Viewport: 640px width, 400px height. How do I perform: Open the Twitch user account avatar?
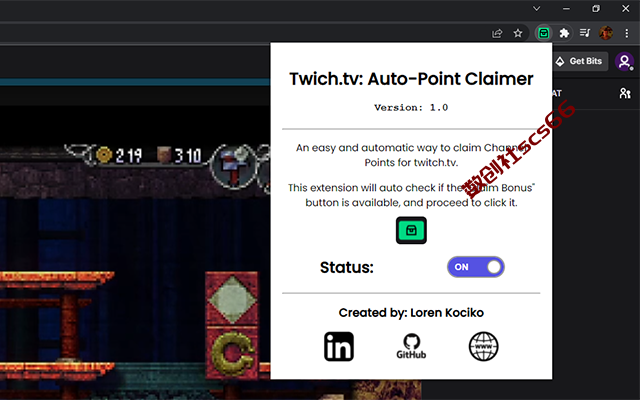(624, 61)
